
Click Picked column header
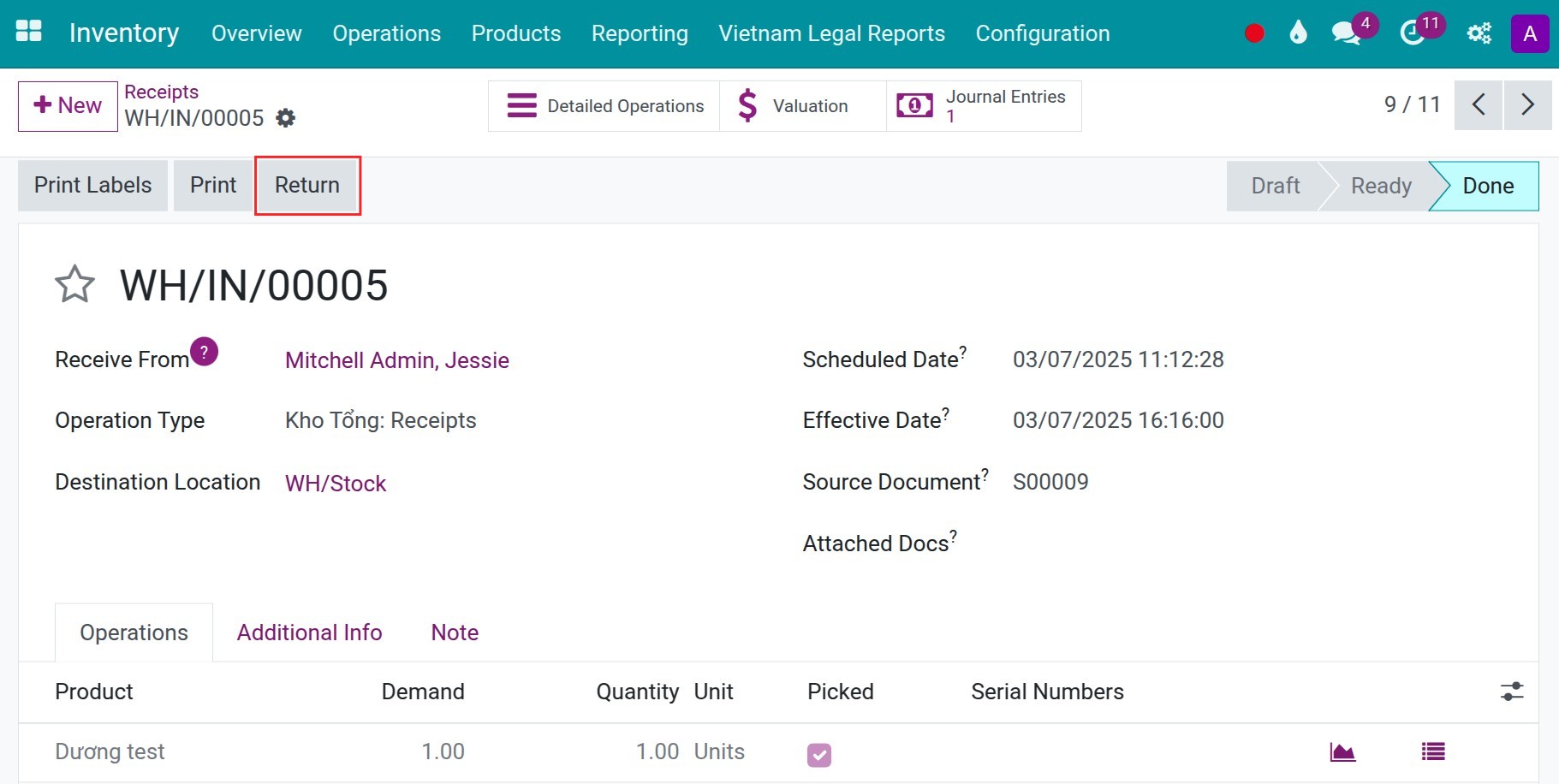coord(841,692)
